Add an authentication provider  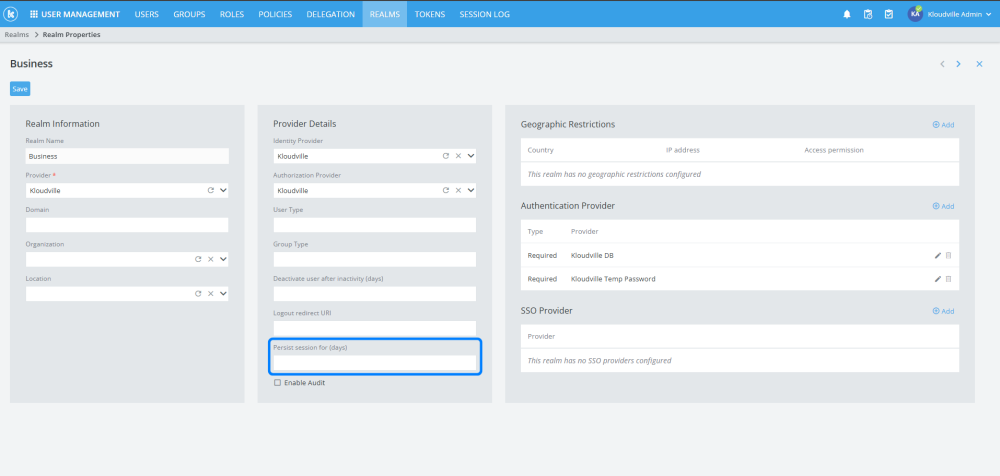943,206
